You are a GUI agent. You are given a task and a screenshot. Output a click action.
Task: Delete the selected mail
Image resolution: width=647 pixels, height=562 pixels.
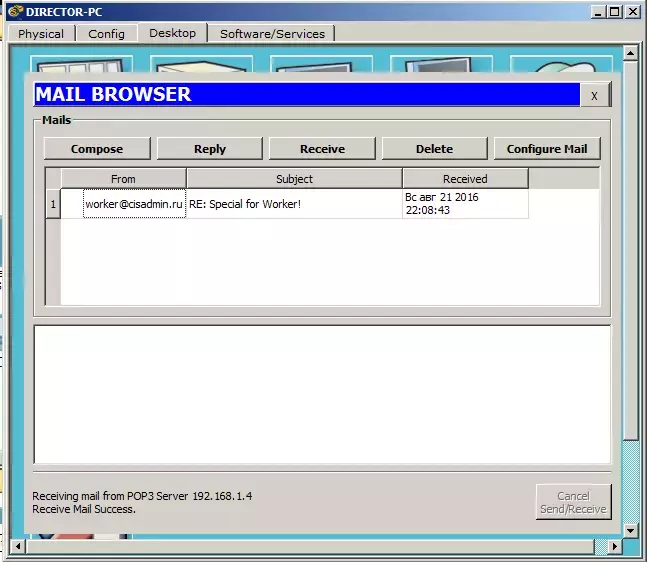434,149
